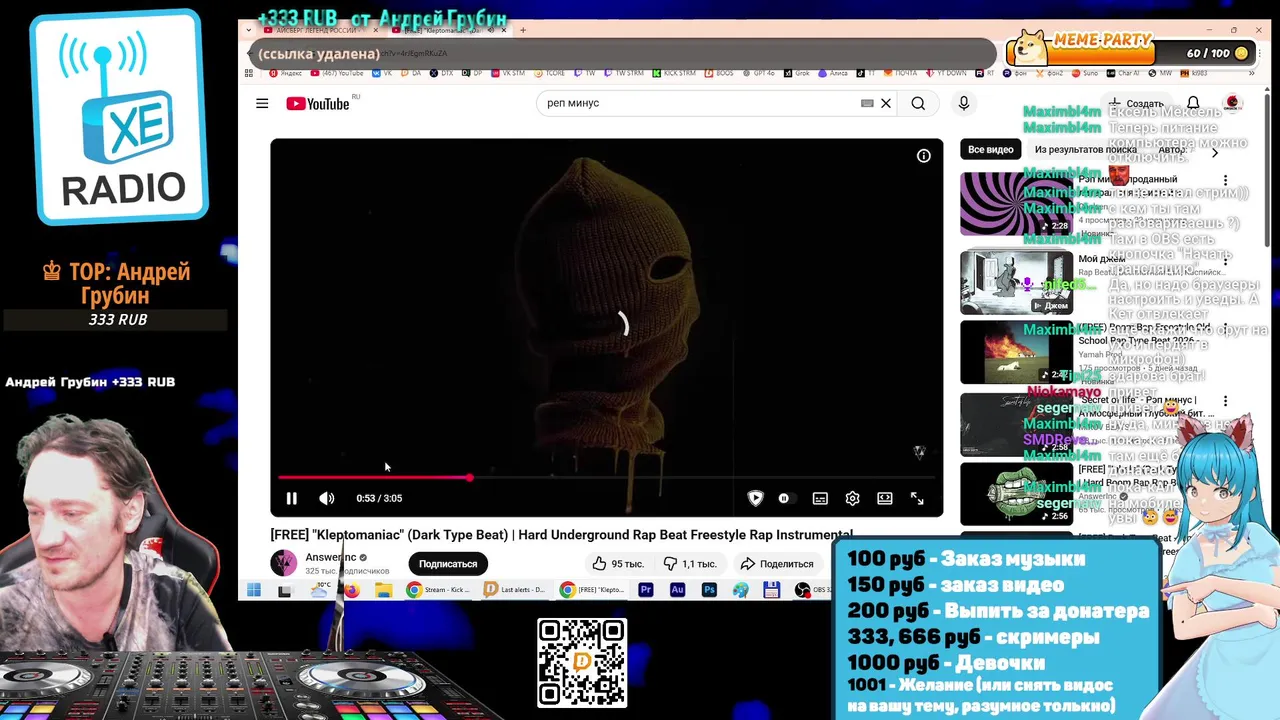Open YouTube notifications bell
This screenshot has width=1280, height=720.
[x=1193, y=103]
